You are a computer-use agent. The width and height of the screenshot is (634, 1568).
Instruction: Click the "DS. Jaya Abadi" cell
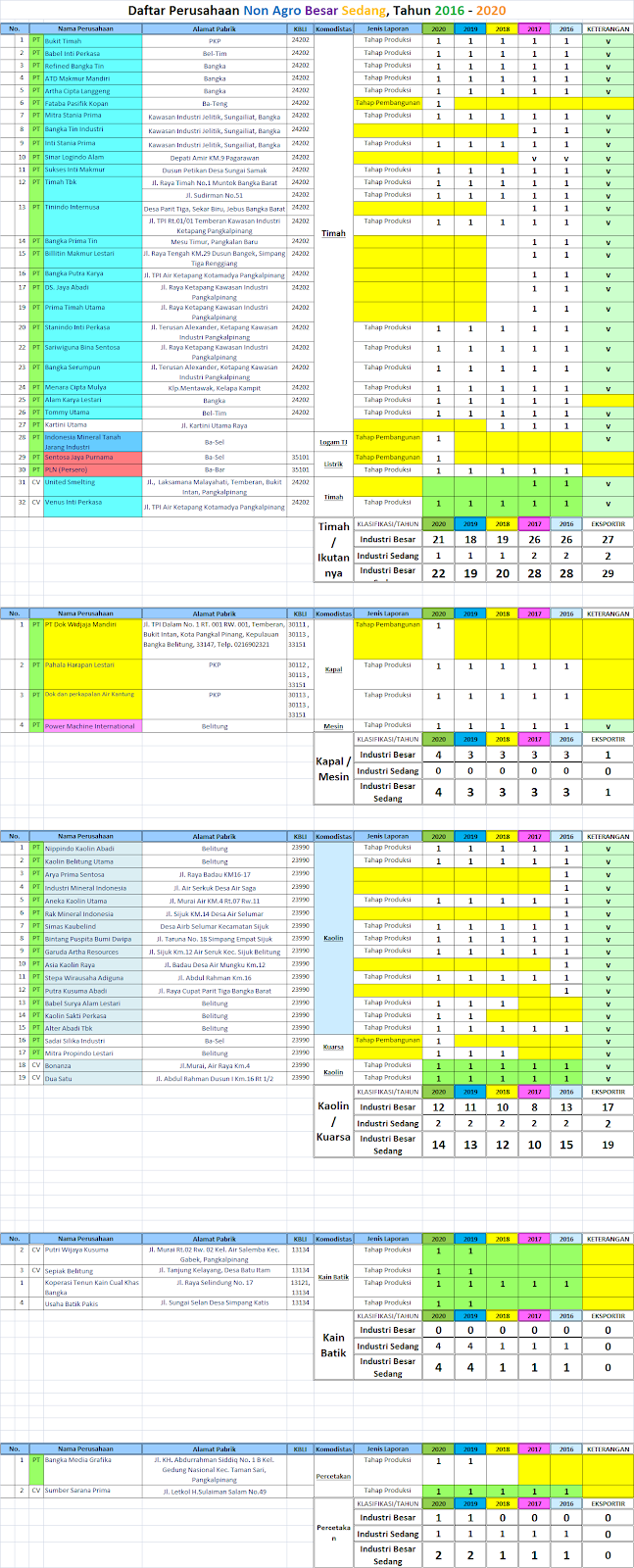pyautogui.click(x=92, y=291)
